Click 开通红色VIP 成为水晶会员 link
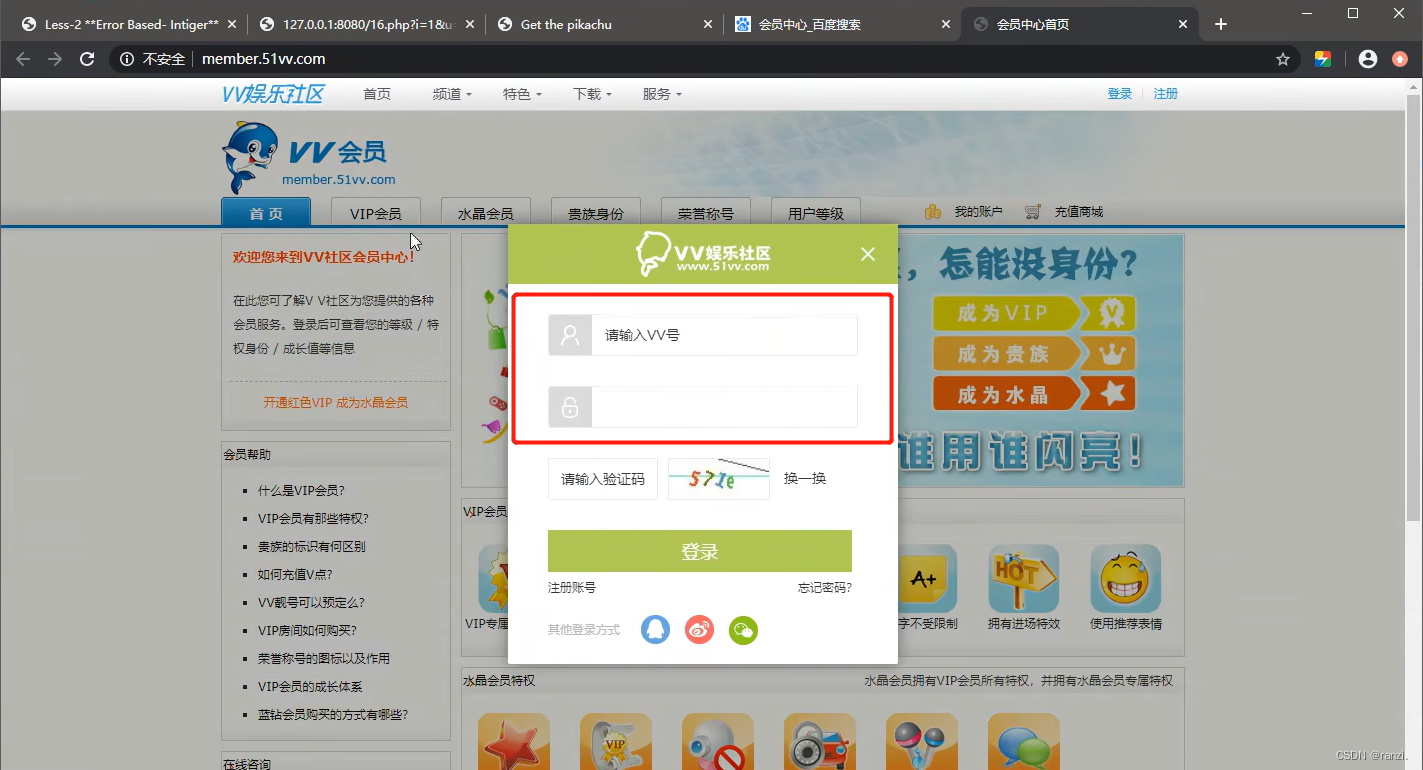 pos(336,403)
